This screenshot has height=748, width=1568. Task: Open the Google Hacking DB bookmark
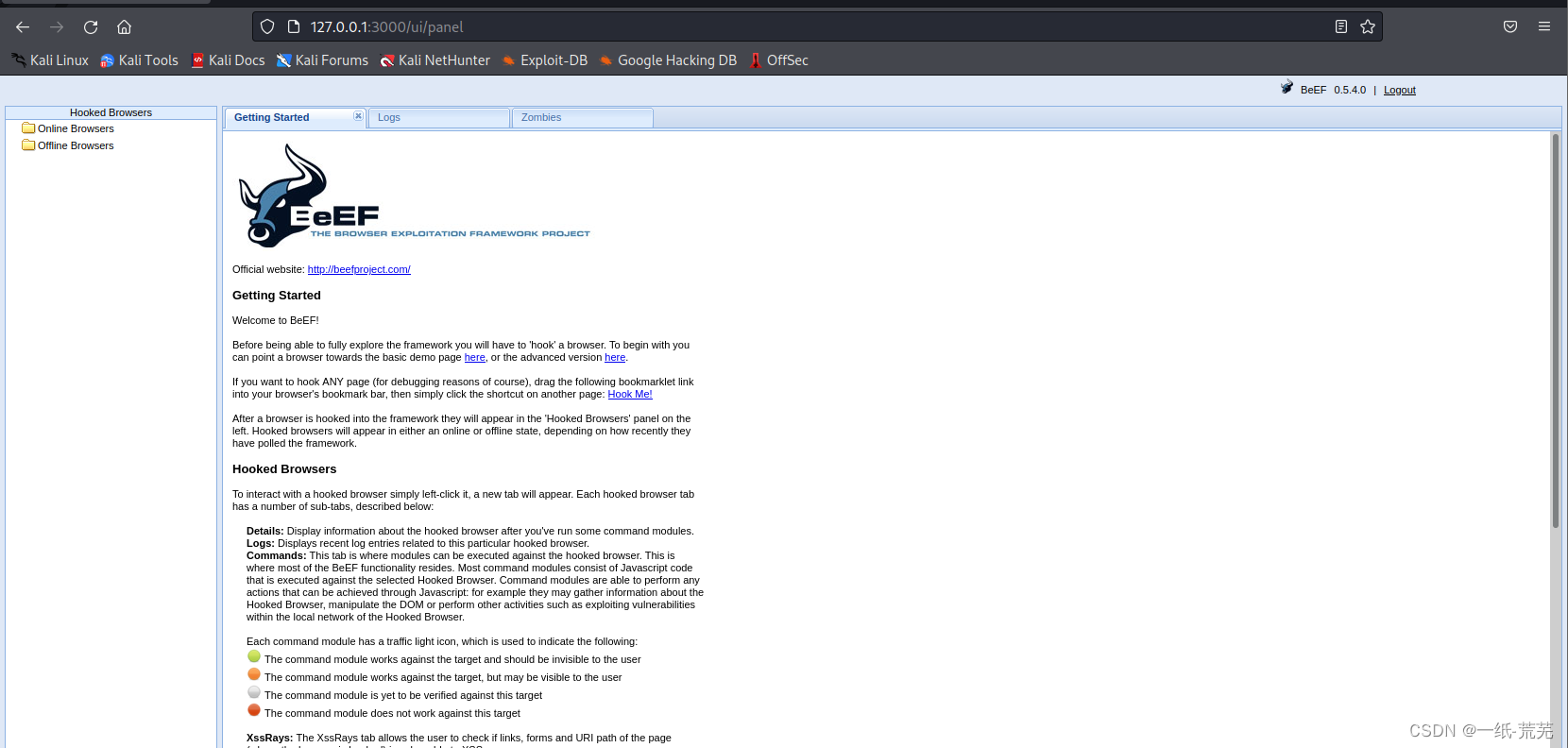668,59
